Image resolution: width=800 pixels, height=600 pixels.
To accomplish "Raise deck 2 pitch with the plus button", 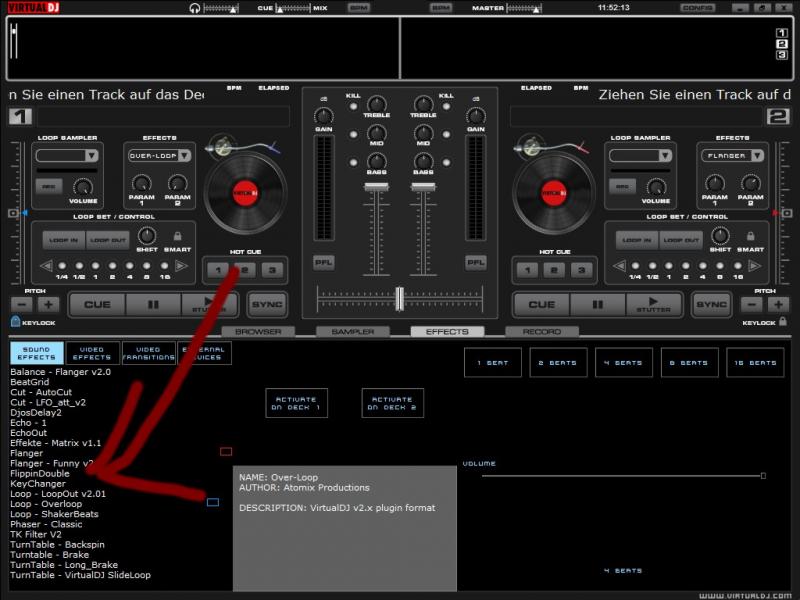I will click(779, 305).
